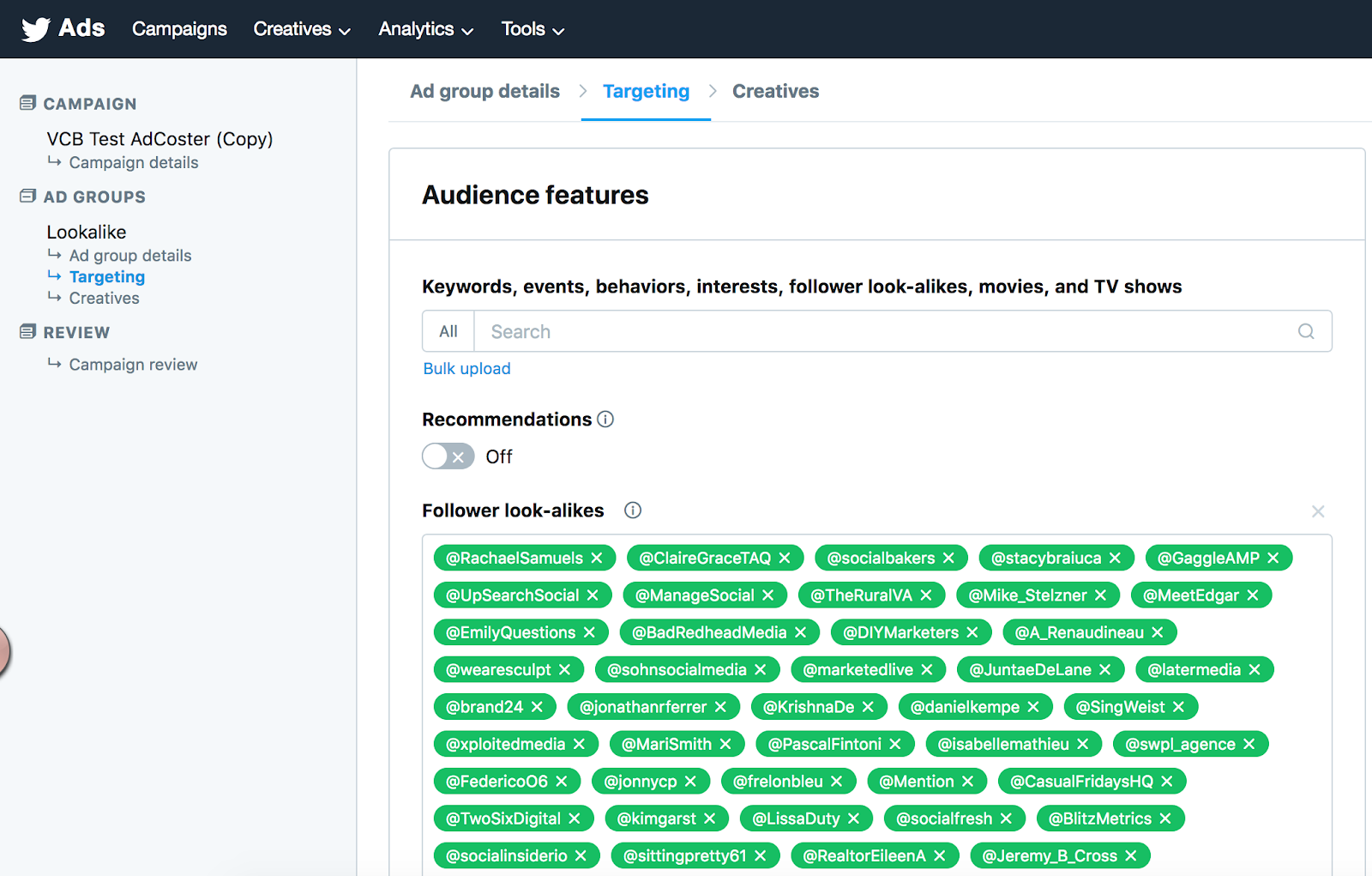Remove the @BadRedheadMedia tag
1372x876 pixels.
click(800, 632)
